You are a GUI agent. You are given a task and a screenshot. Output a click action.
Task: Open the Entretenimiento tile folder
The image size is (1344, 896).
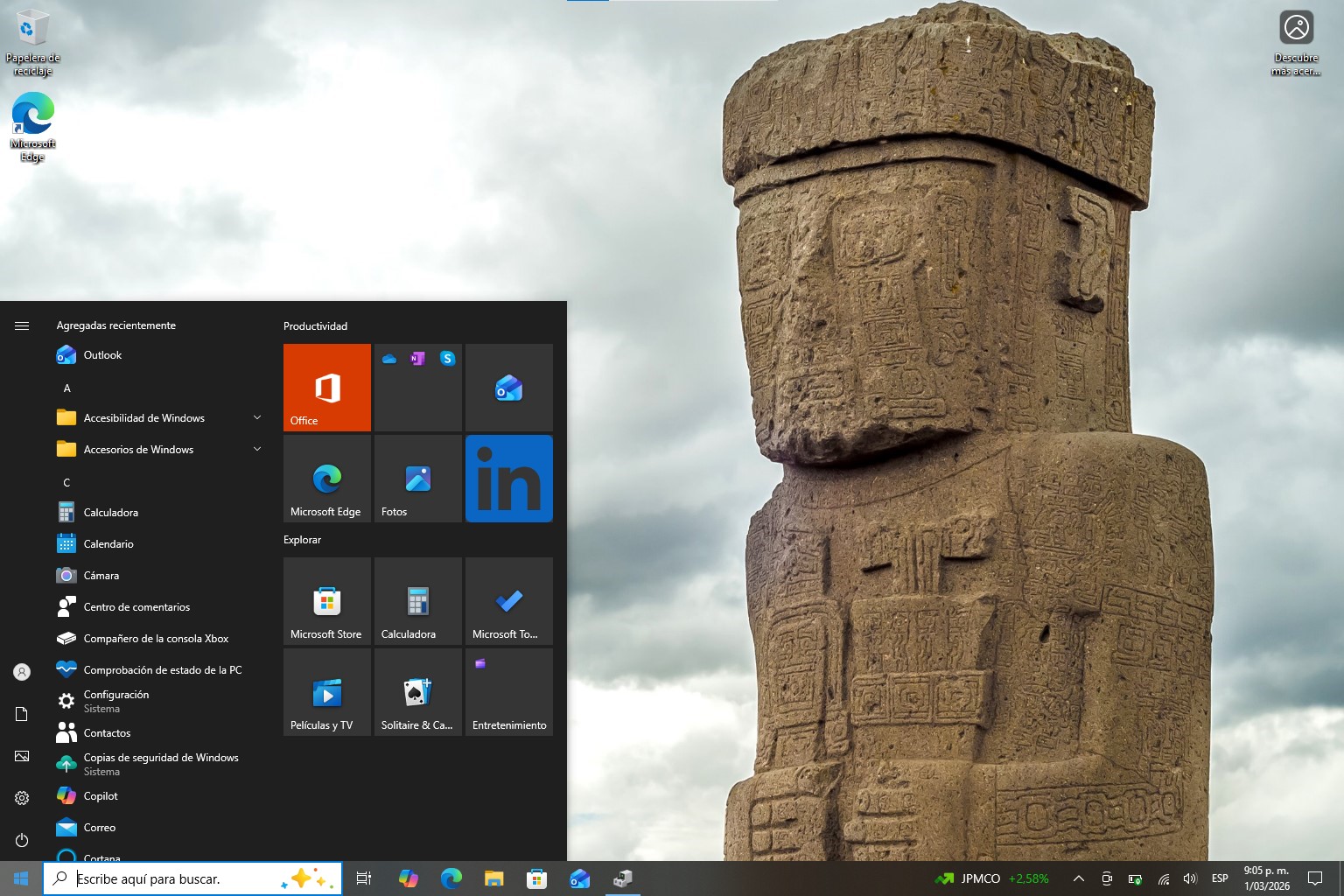click(x=508, y=692)
